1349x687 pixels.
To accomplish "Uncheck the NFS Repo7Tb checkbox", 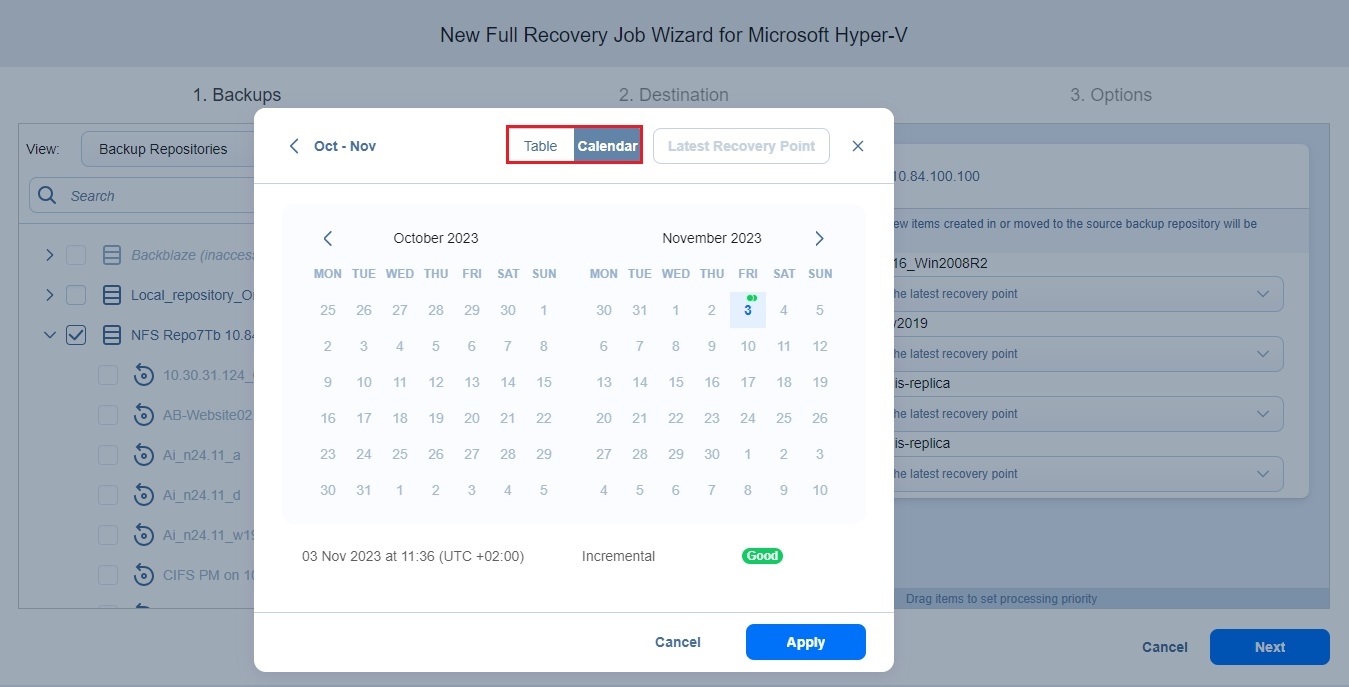I will coord(76,335).
